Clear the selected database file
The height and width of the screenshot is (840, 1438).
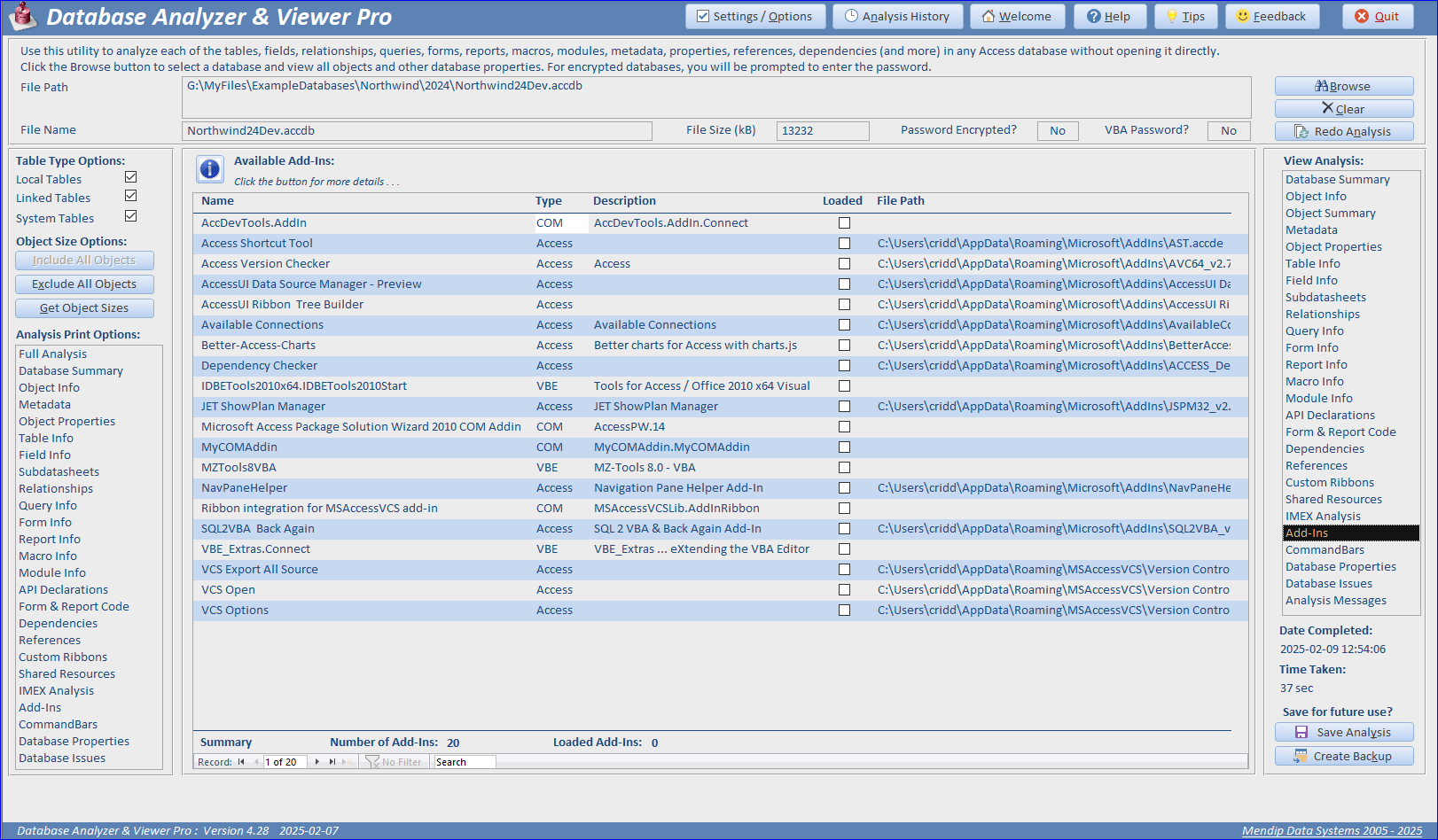[x=1344, y=109]
